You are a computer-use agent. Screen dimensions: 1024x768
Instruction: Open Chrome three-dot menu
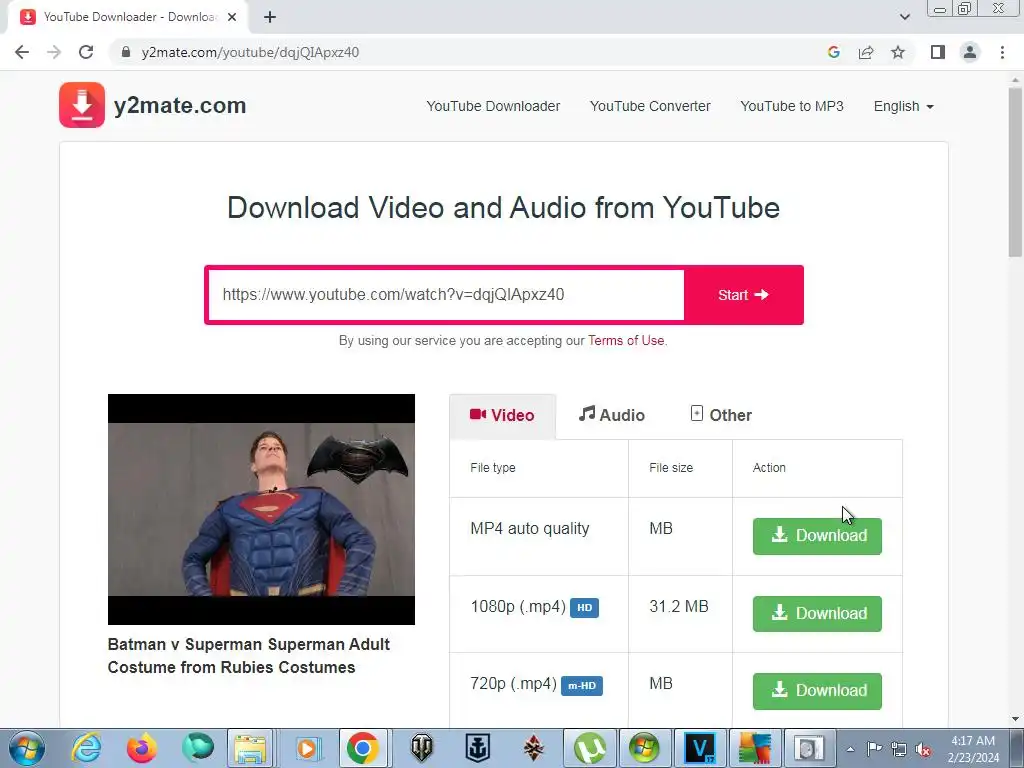click(x=1002, y=52)
